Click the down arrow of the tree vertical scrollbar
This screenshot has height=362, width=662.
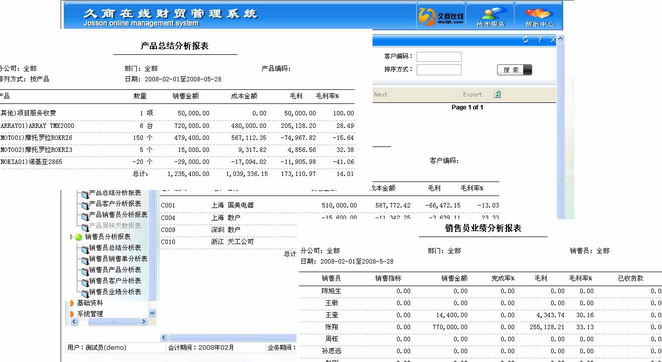tap(152, 313)
